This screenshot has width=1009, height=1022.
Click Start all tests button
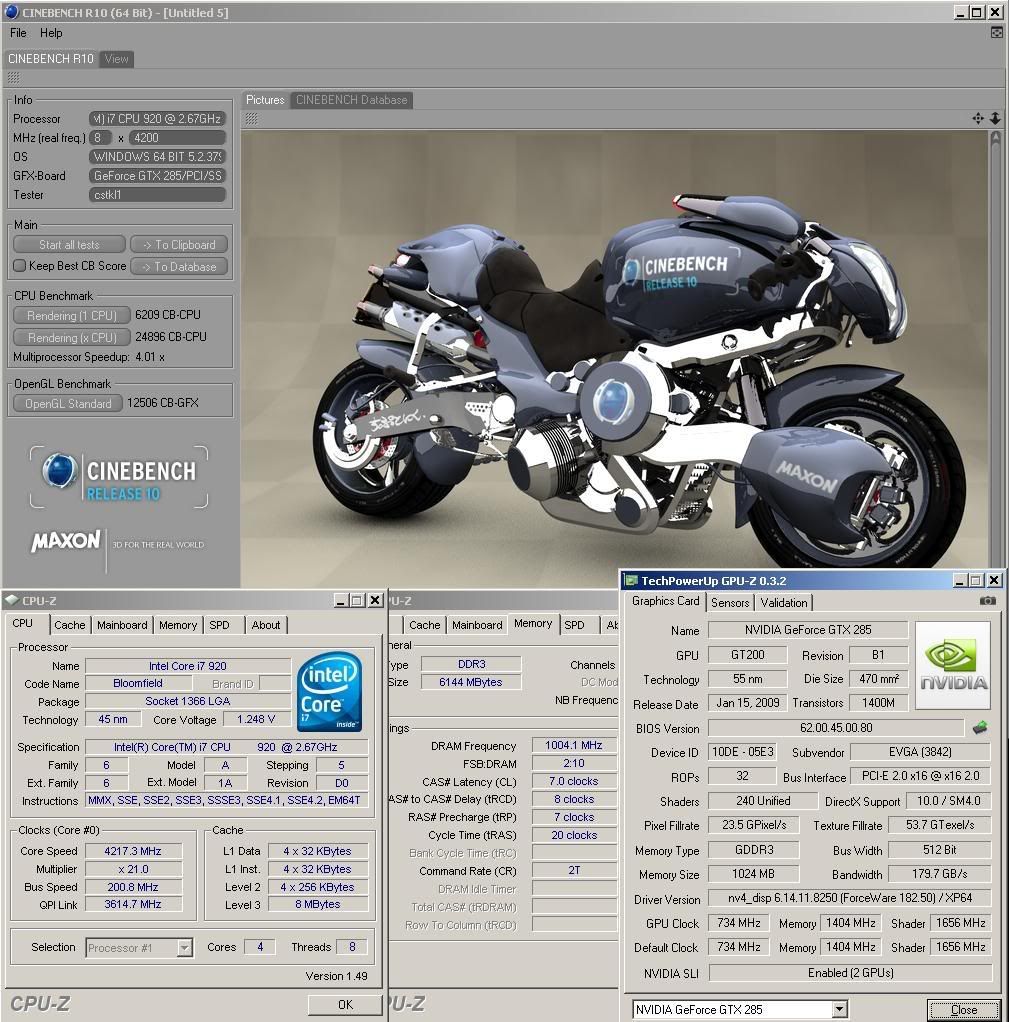click(x=69, y=244)
